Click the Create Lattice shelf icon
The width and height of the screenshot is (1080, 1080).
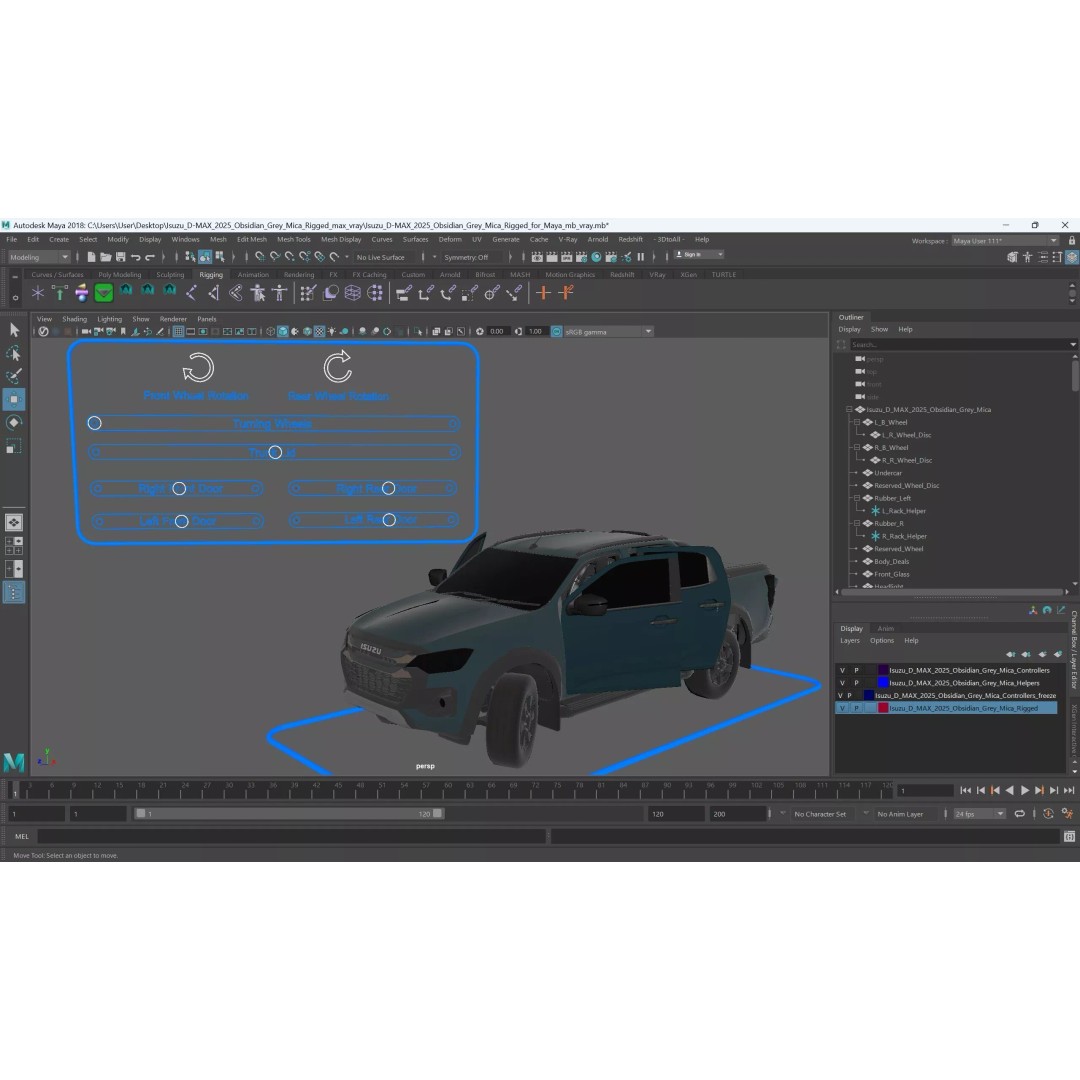[x=353, y=293]
